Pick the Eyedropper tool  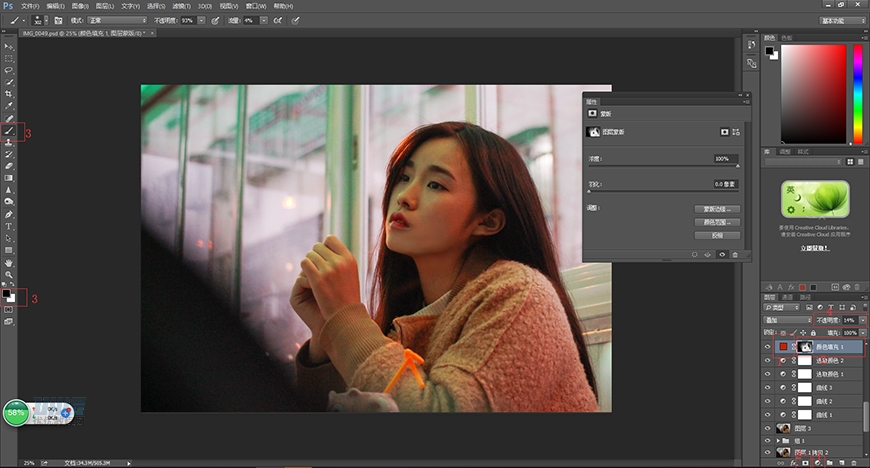[9, 105]
